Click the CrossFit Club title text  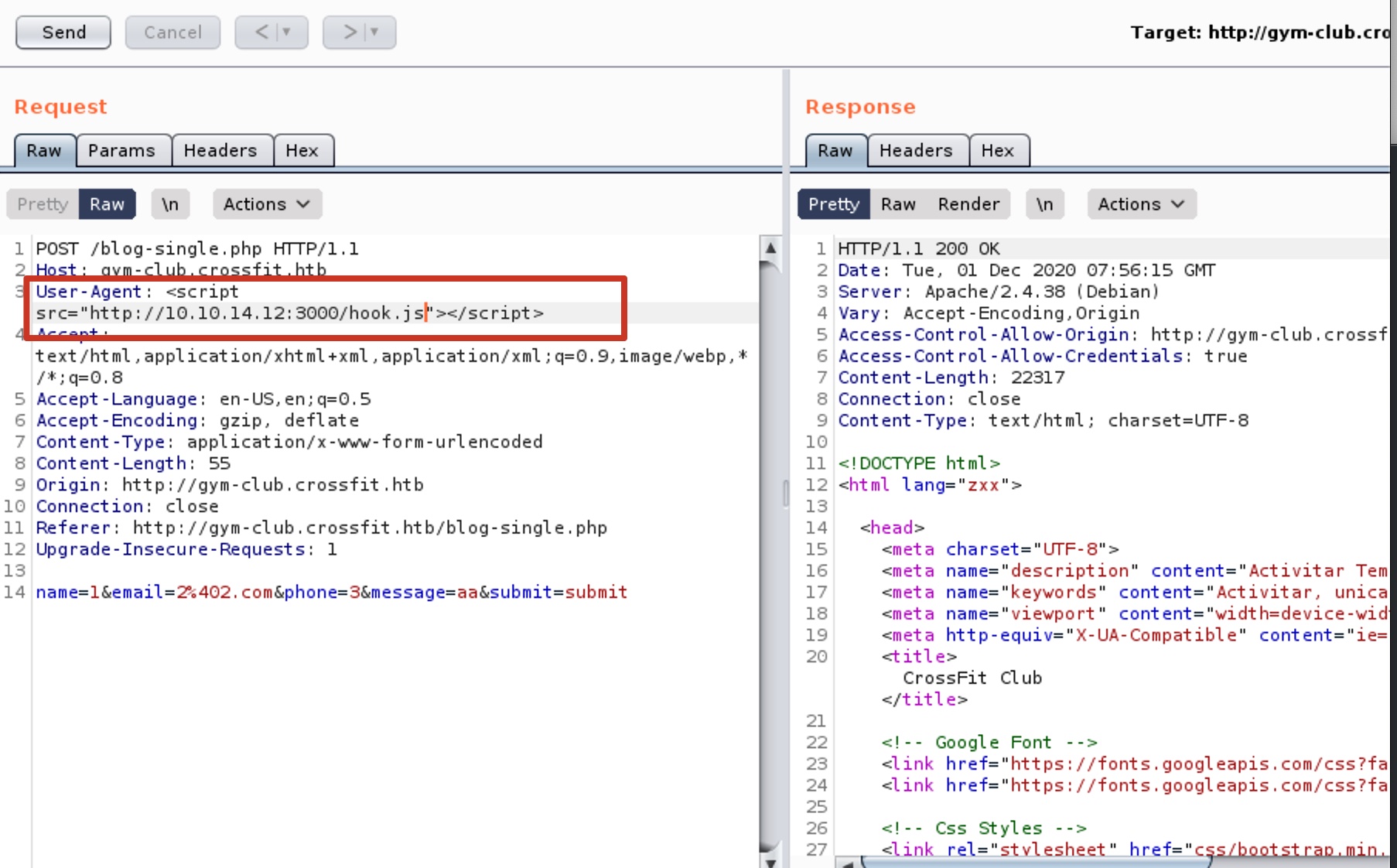pos(972,678)
